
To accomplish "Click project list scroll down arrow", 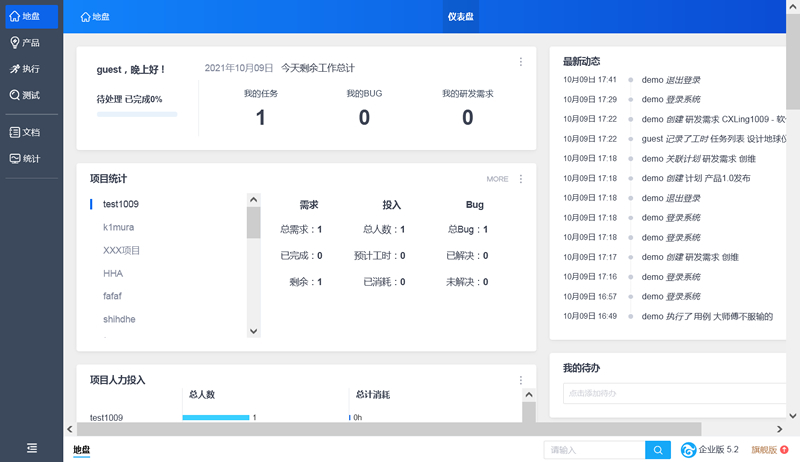I will (x=254, y=331).
